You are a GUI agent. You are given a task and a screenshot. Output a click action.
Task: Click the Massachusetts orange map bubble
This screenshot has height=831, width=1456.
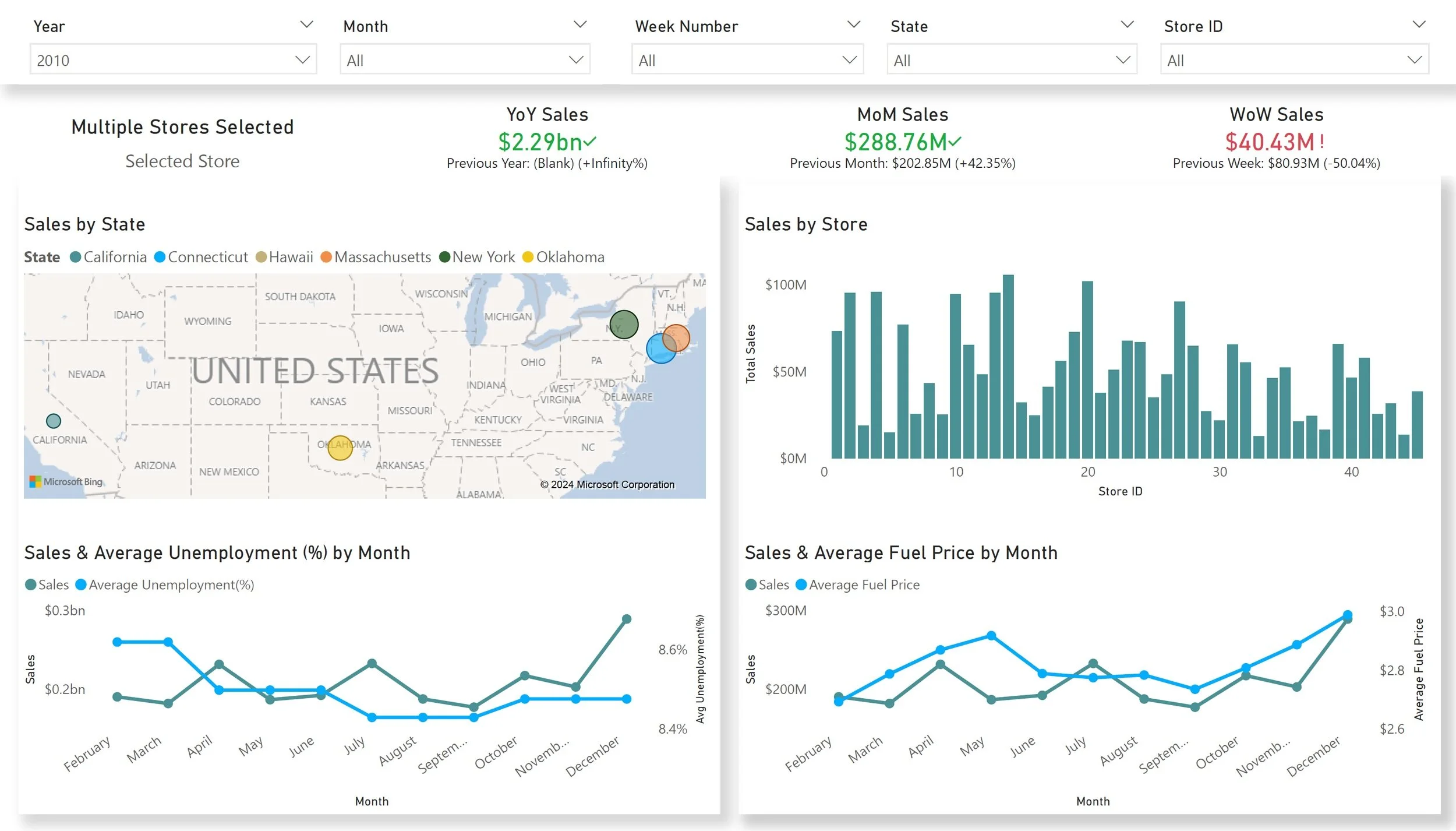[678, 336]
